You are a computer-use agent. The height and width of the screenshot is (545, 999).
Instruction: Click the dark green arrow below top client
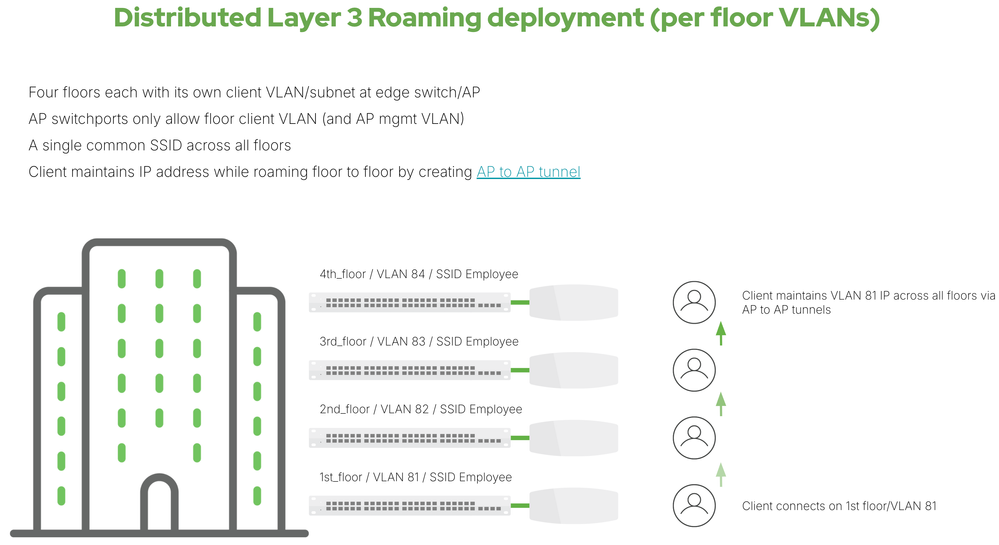pos(720,334)
